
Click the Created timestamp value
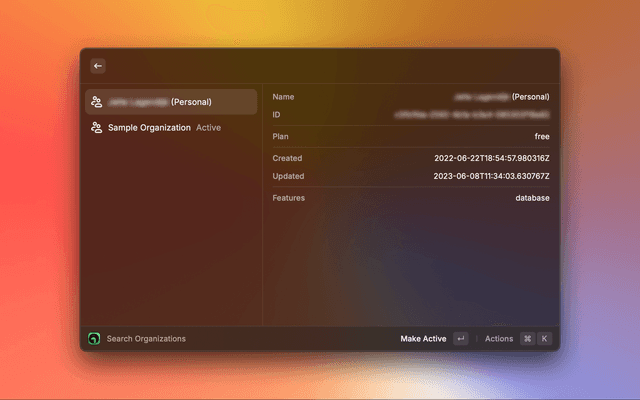(491, 158)
